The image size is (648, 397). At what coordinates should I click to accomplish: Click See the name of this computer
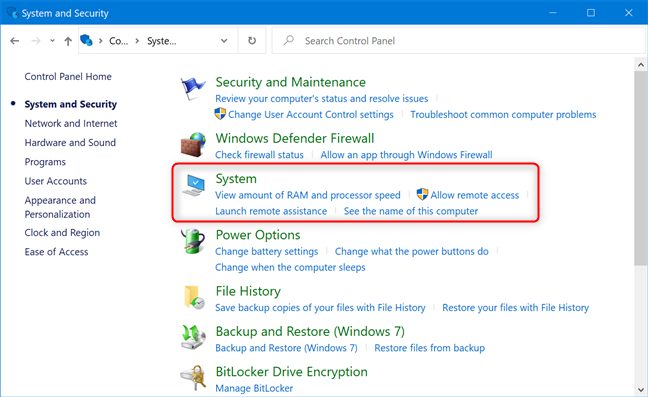coord(411,211)
